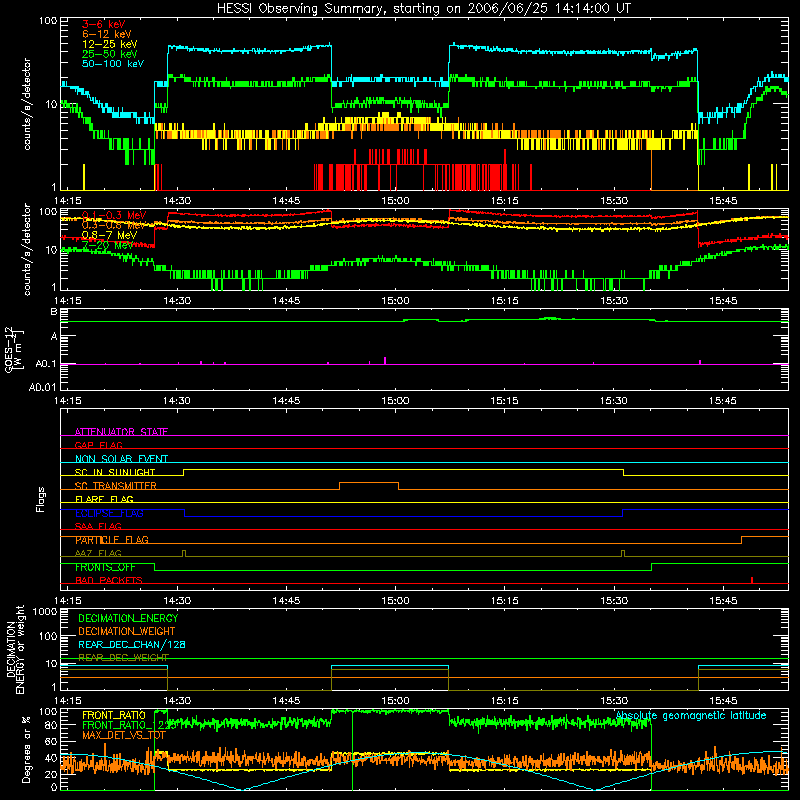Select the MAX_DET_VS_TOT legend label

click(124, 735)
